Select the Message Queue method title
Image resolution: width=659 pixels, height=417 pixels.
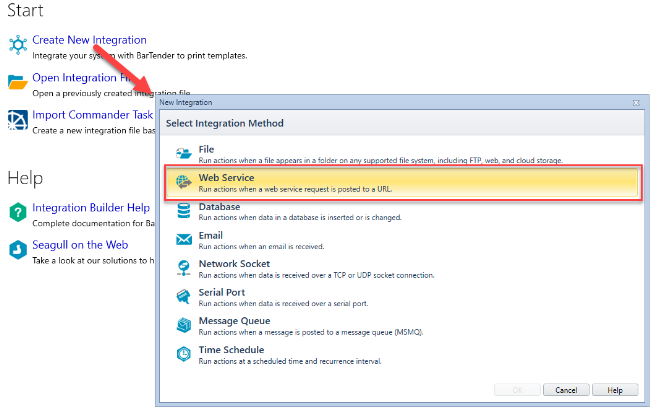tap(235, 321)
